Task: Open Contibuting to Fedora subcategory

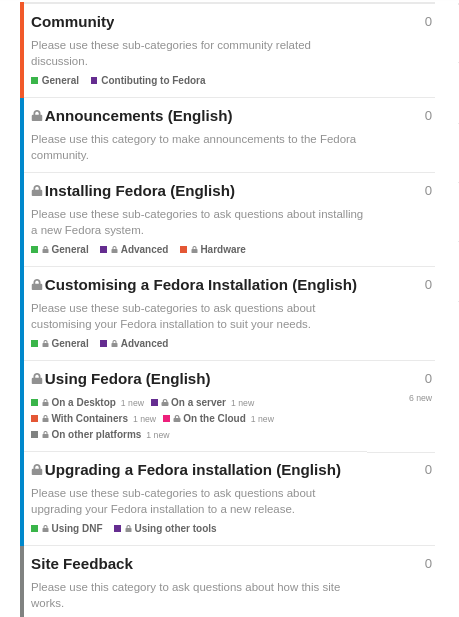Action: click(x=153, y=80)
